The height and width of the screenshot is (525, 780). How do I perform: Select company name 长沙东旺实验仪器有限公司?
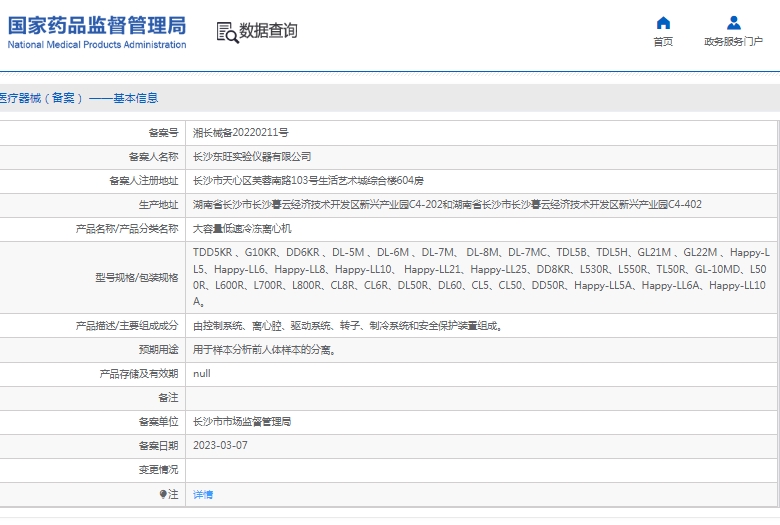[252, 157]
